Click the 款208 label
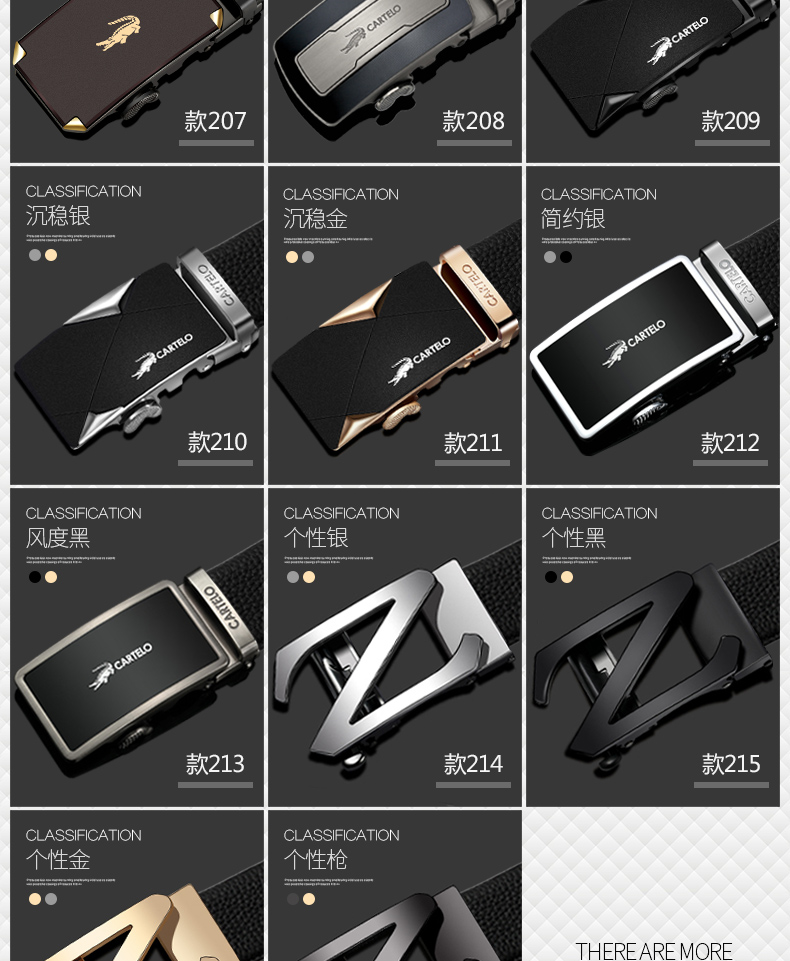Image resolution: width=790 pixels, height=961 pixels. (473, 121)
